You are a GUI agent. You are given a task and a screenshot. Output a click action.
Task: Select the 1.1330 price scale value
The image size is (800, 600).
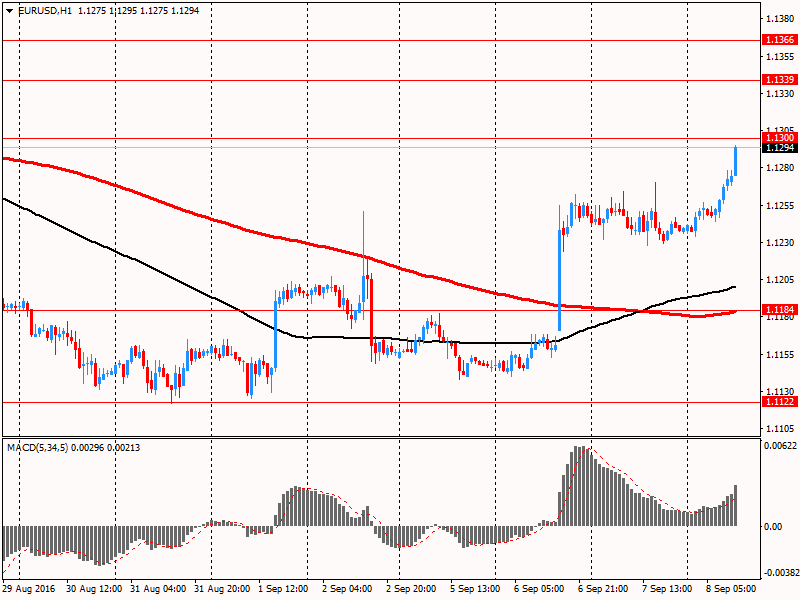[x=780, y=94]
